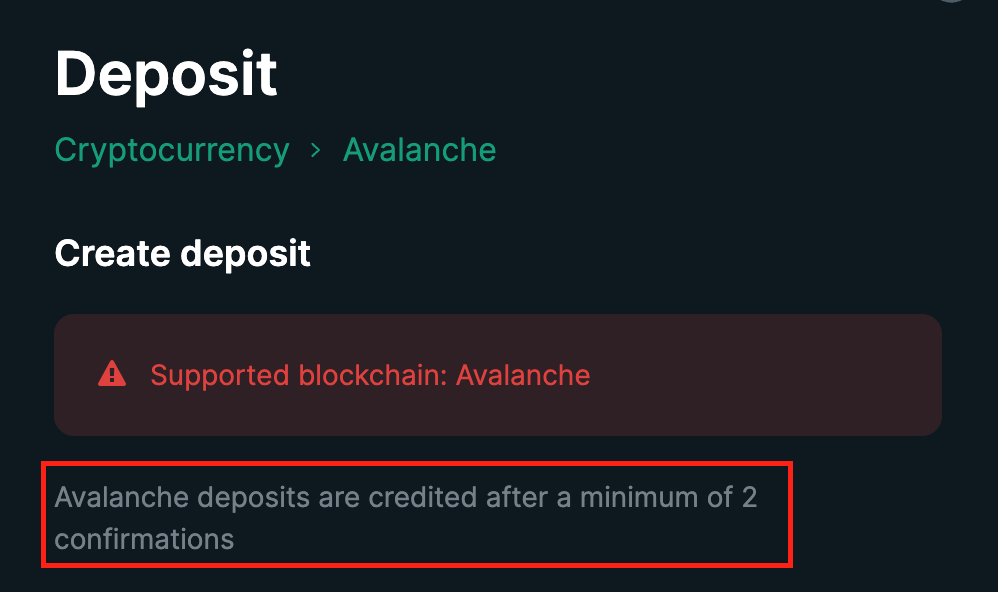Click the word credited in the notice
Image resolution: width=998 pixels, height=592 pixels.
[x=423, y=497]
